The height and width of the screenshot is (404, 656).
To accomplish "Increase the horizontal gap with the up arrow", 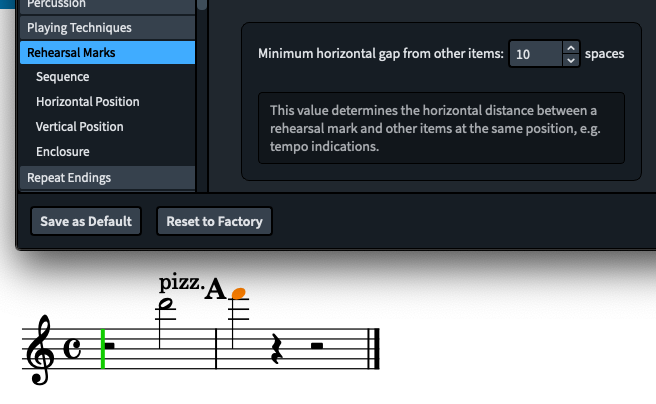I will (x=570, y=47).
